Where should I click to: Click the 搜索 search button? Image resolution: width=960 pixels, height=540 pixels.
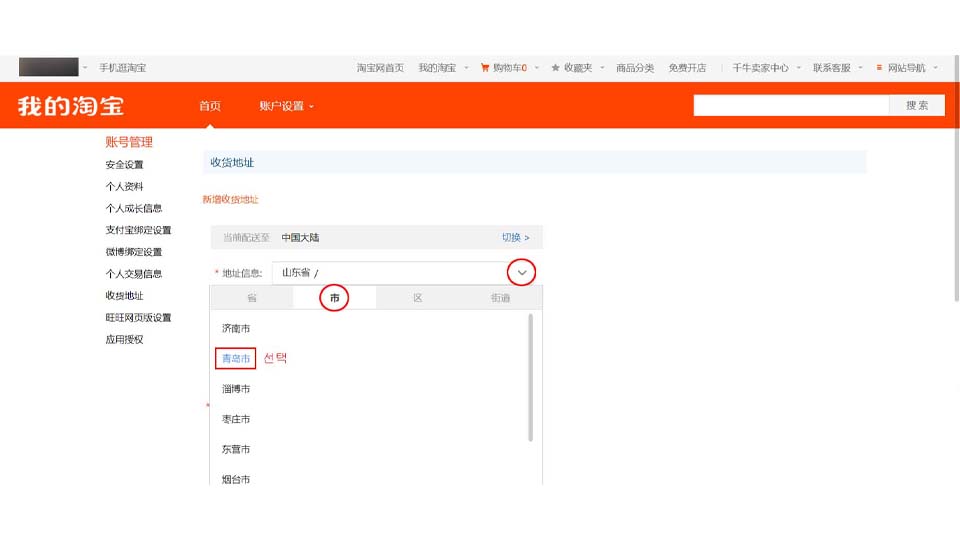[917, 105]
